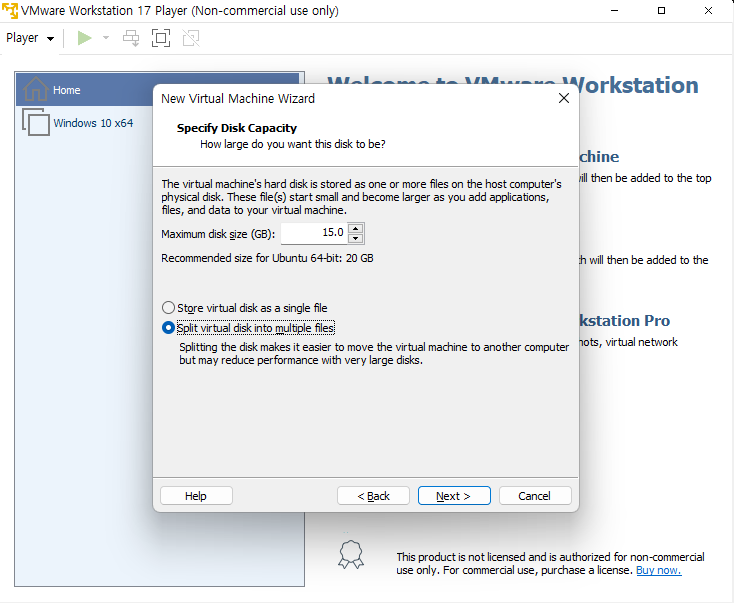Select Split virtual disk into multiple files
The height and width of the screenshot is (603, 734).
(248, 328)
